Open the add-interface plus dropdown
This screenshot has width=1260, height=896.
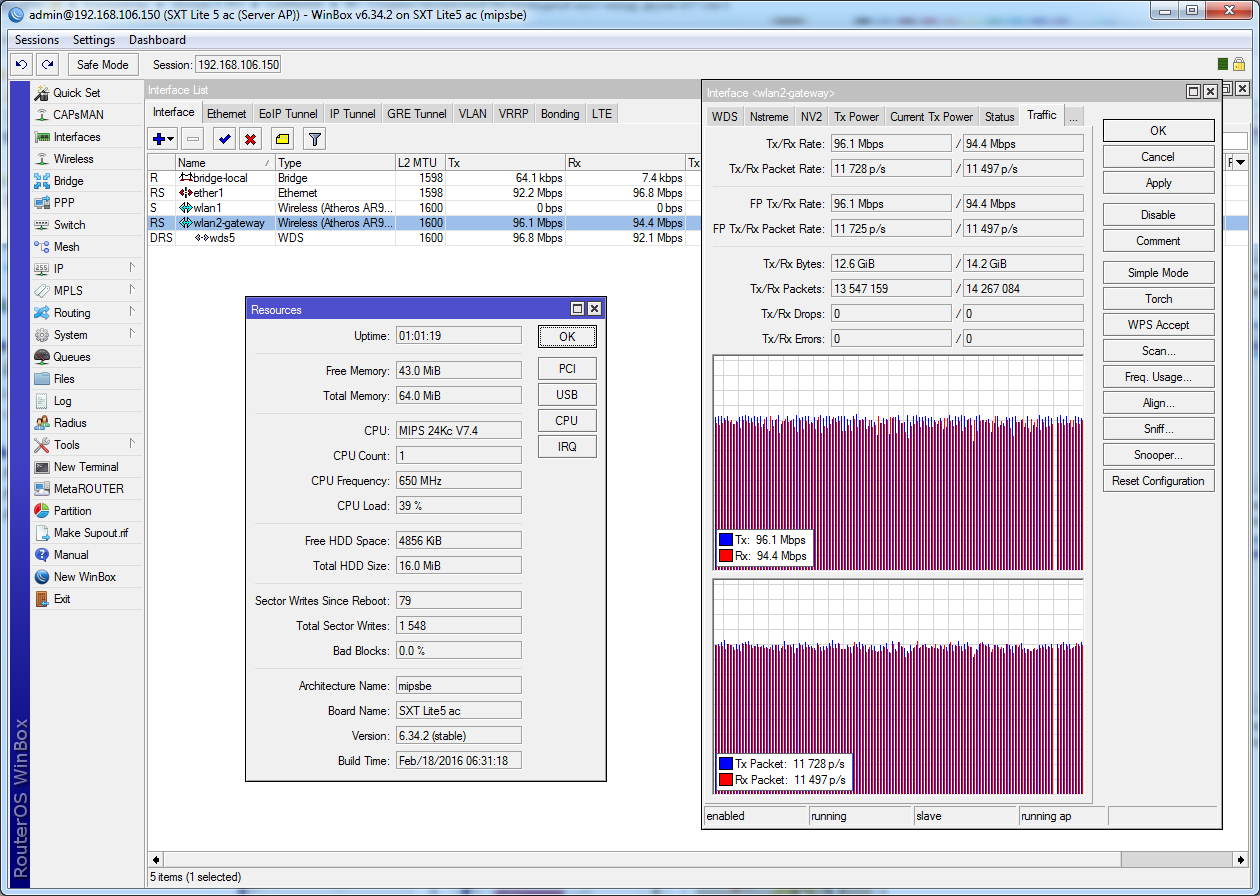coord(162,139)
